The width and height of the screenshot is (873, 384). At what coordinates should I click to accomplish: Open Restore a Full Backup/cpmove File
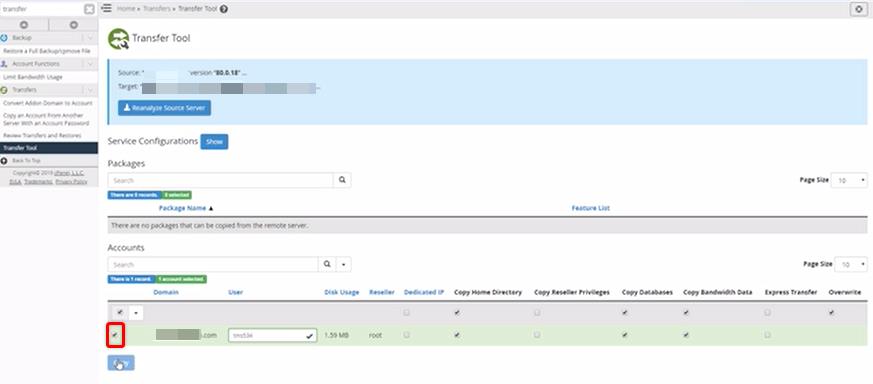[46, 51]
